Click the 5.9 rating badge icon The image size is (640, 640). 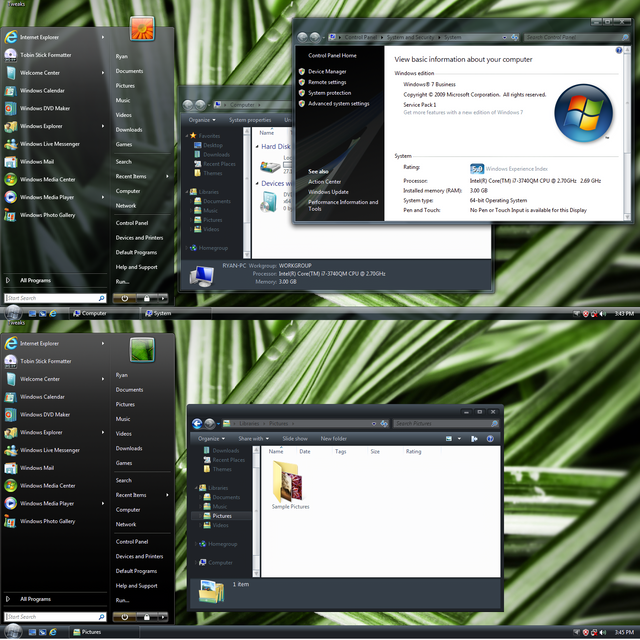click(x=477, y=169)
